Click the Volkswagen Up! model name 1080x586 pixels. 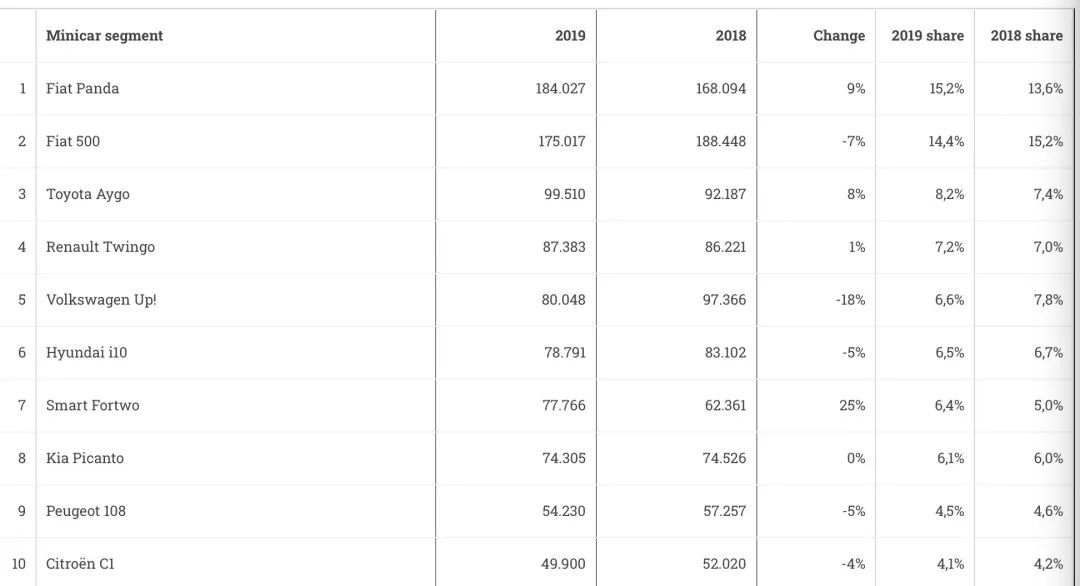(x=101, y=300)
